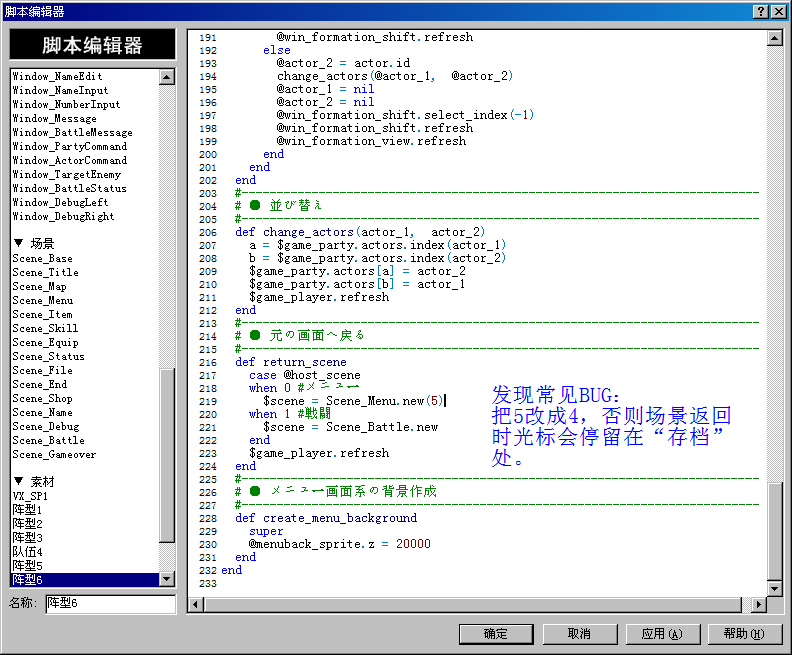Select the code editor vertical scrollbar thumb
This screenshot has height=655, width=792.
[x=774, y=531]
